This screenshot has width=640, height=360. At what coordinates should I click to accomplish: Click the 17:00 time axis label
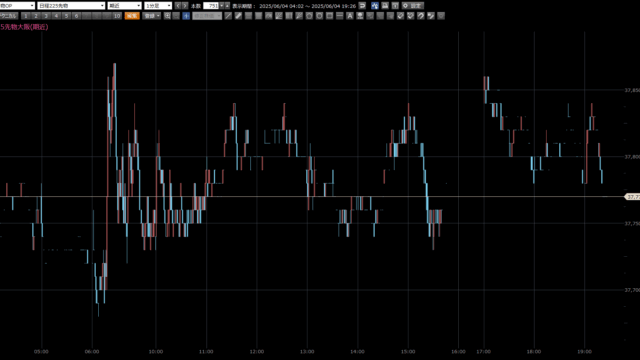pos(483,351)
